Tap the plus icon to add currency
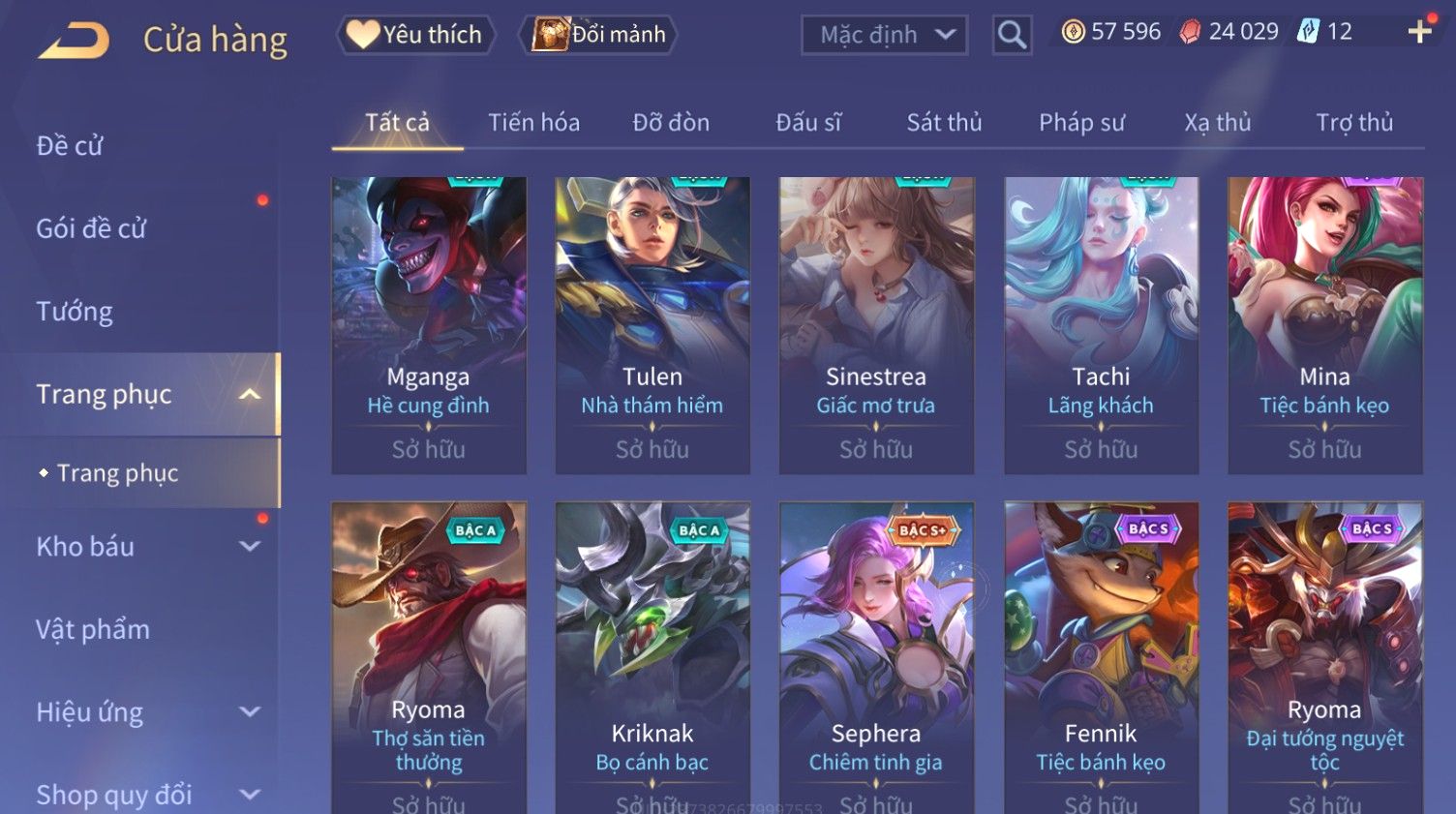 pyautogui.click(x=1420, y=32)
